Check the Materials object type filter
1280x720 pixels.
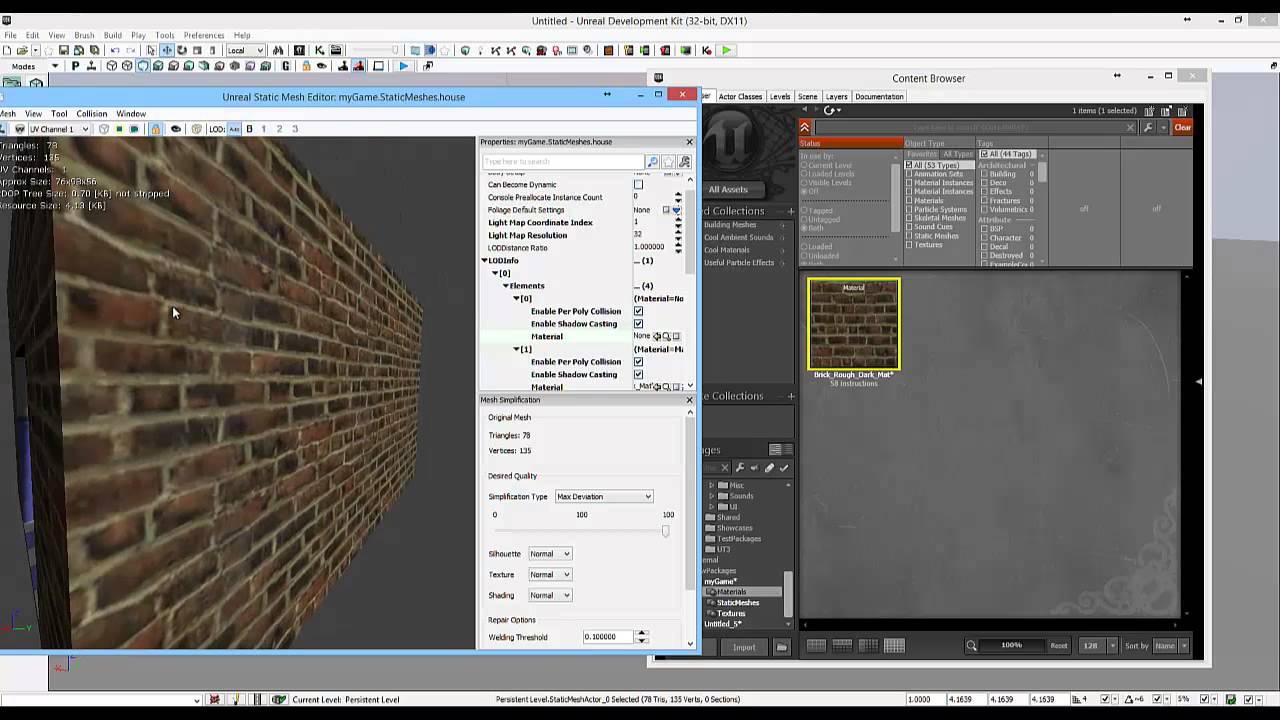pos(909,201)
